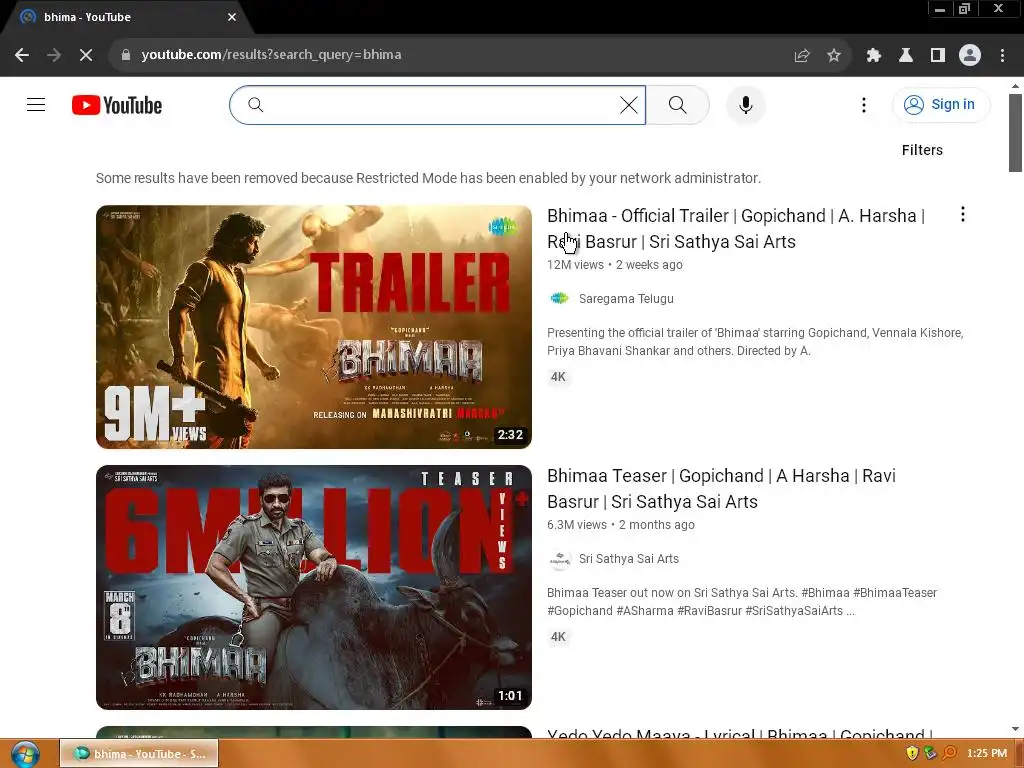1024x768 pixels.
Task: Open the YouTube guide hamburger menu
Action: (x=36, y=104)
